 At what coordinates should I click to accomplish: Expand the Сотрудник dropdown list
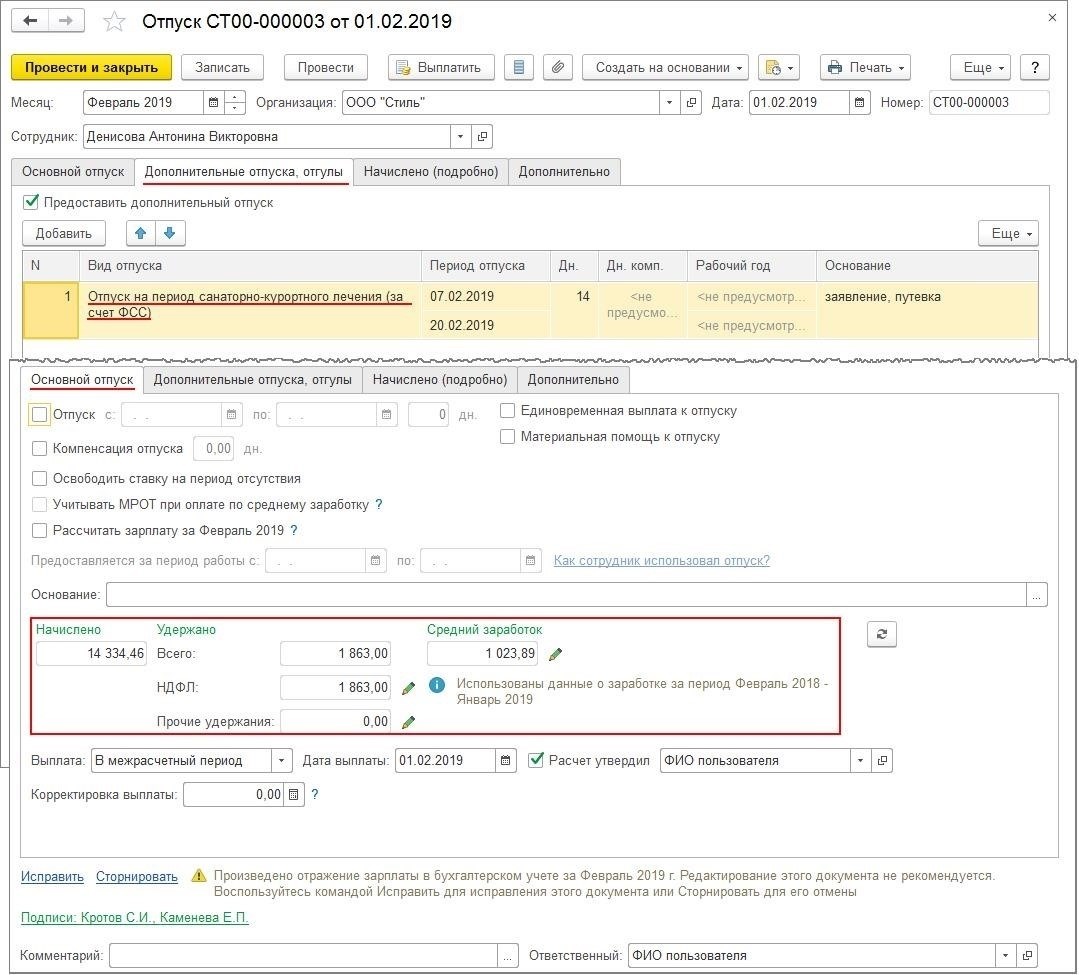(x=460, y=136)
